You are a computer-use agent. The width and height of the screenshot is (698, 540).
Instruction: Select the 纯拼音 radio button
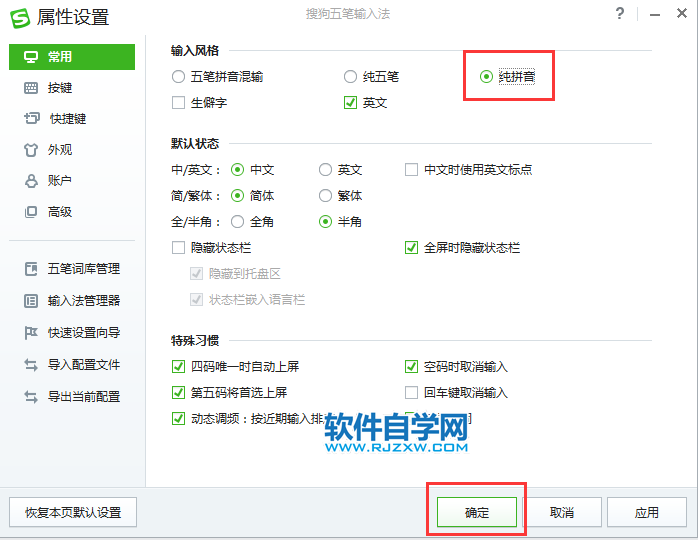coord(486,77)
